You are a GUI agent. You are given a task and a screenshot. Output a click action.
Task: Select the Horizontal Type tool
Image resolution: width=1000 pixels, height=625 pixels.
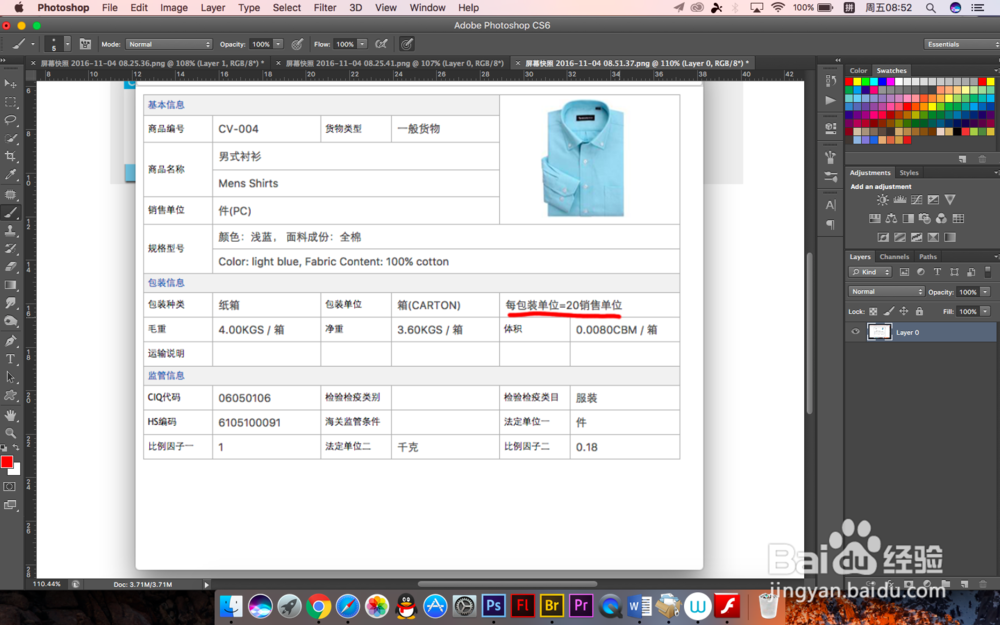(10, 359)
